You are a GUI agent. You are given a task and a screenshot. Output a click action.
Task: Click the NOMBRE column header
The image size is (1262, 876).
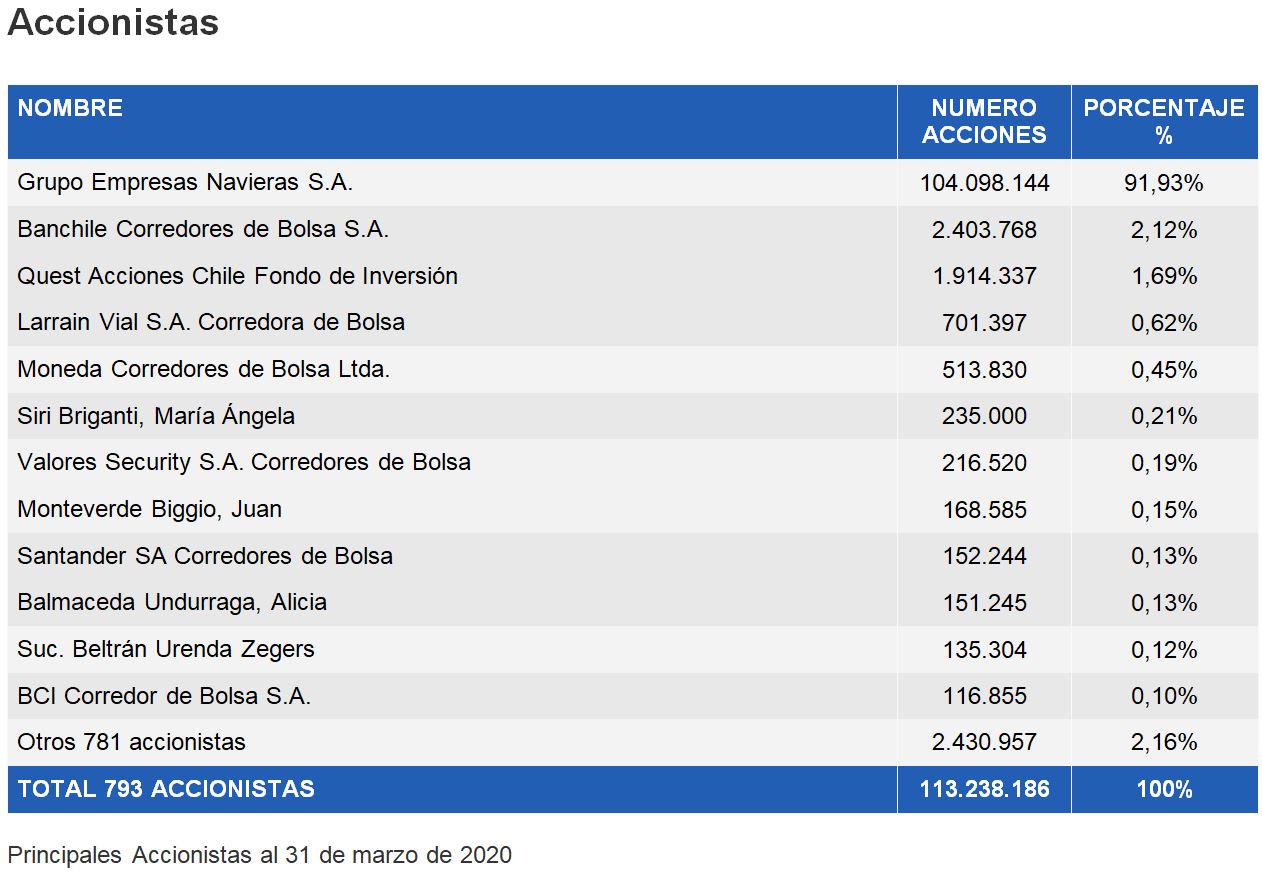70,108
